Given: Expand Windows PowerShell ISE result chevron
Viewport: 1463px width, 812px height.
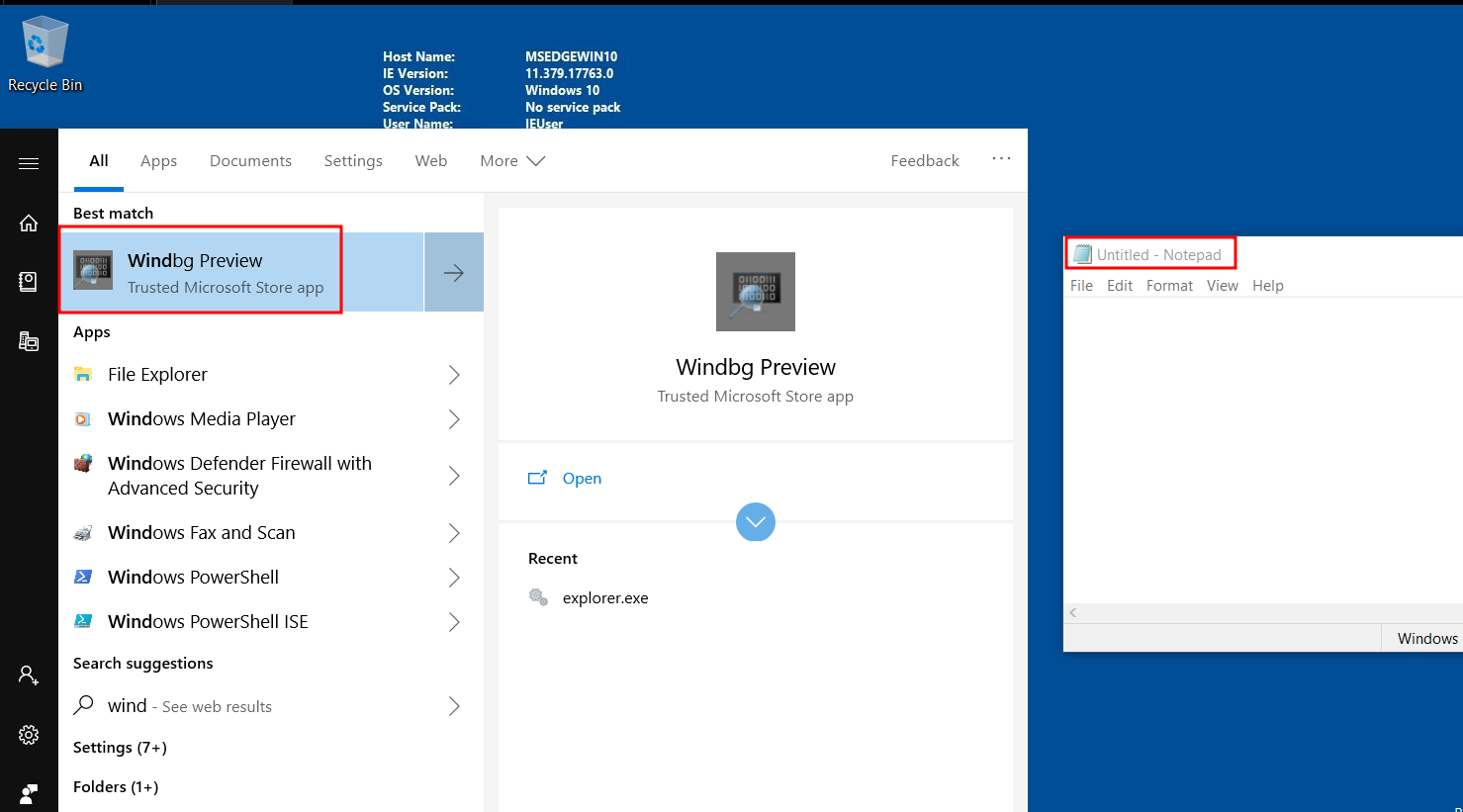Looking at the screenshot, I should 454,621.
